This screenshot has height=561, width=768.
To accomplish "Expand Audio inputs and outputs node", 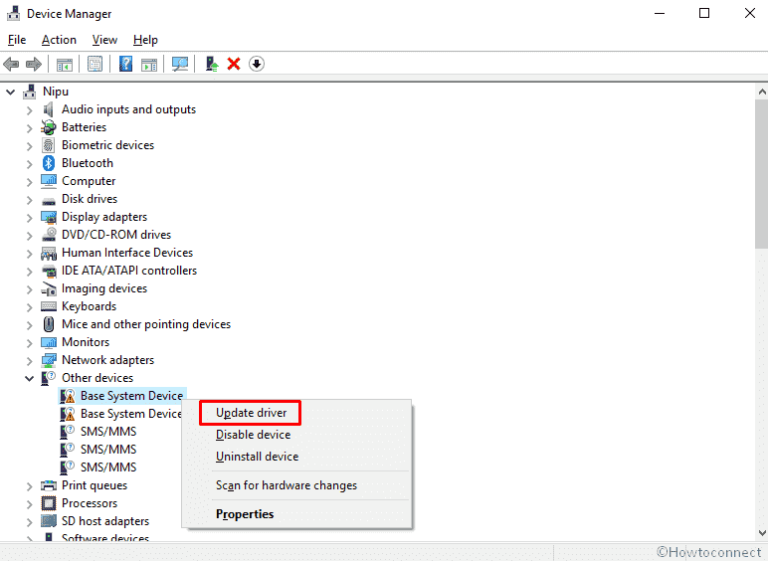I will [x=29, y=110].
